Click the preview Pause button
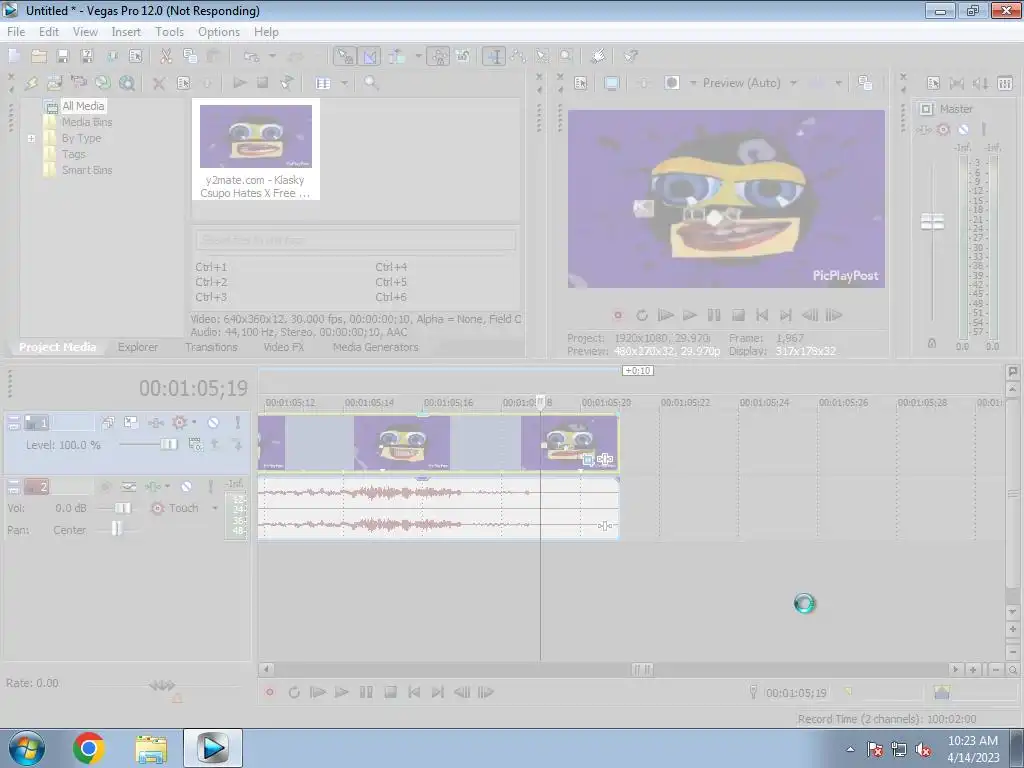 point(714,315)
